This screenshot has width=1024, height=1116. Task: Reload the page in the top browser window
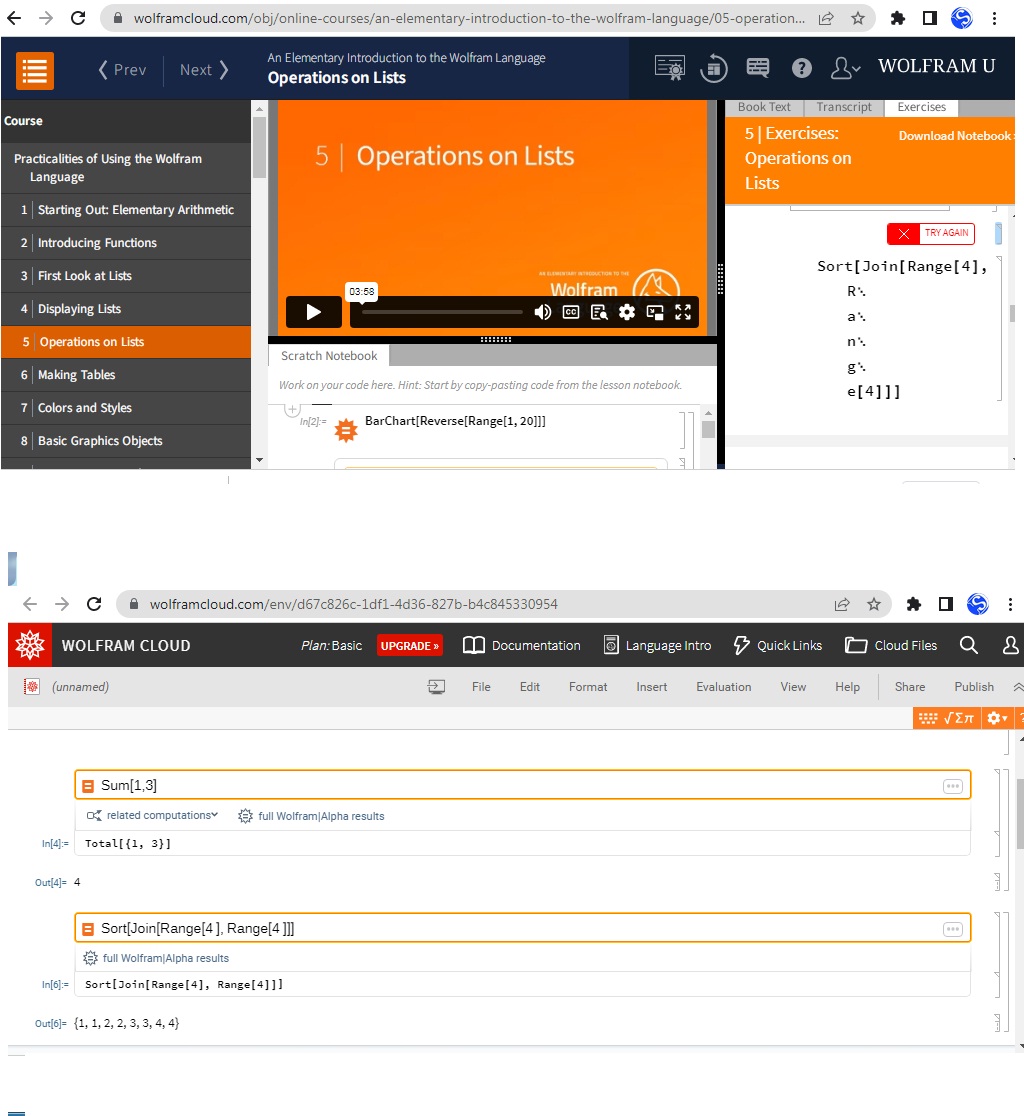(78, 18)
